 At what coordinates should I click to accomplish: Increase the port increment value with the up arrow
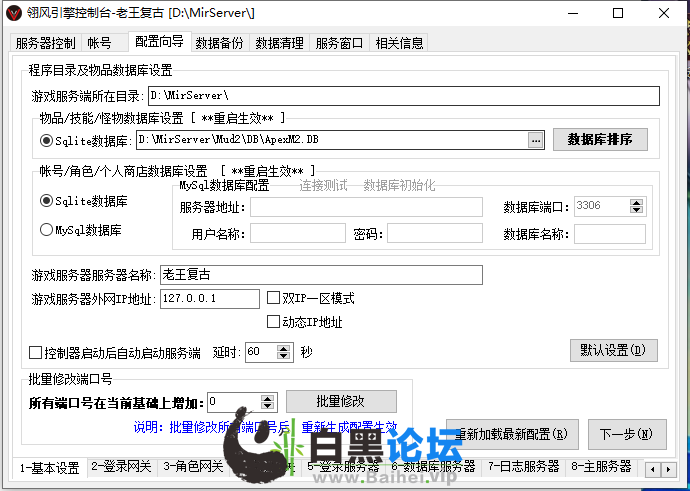tap(268, 397)
